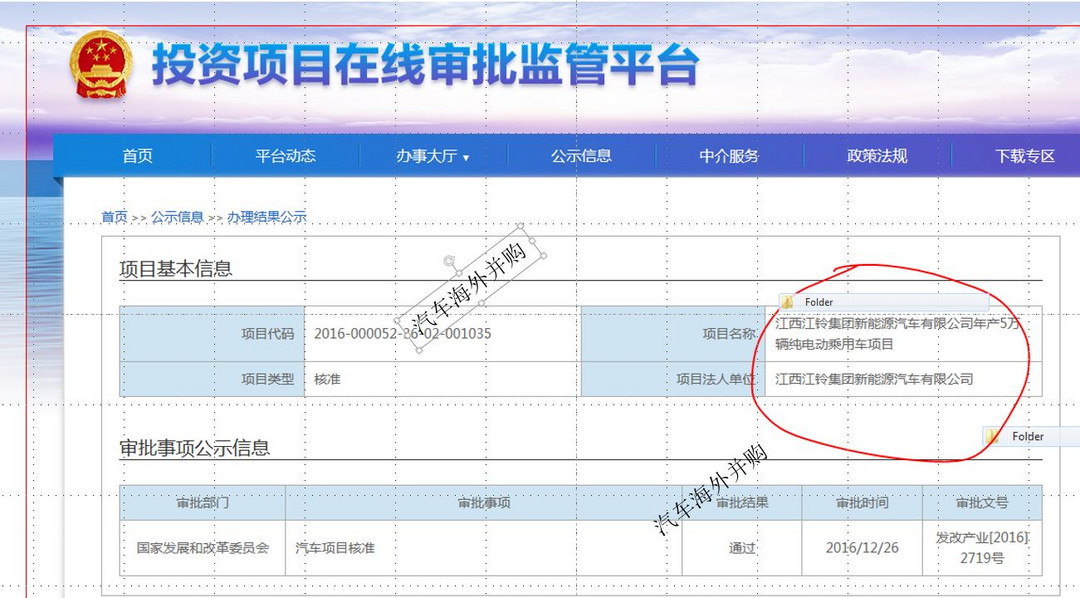Image resolution: width=1080 pixels, height=598 pixels.
Task: Click the Folder icon above 项目名称 value
Action: pyautogui.click(x=787, y=302)
